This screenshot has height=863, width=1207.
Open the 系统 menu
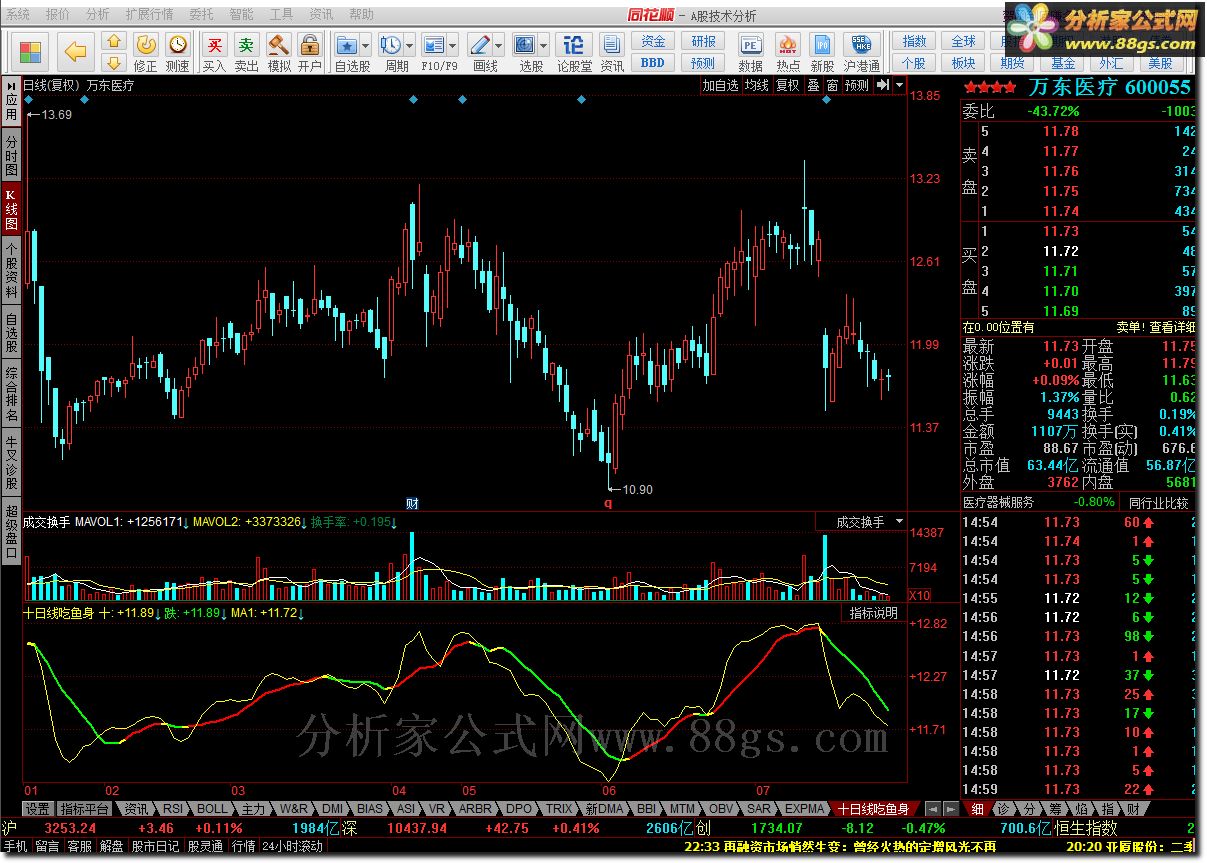coord(17,14)
